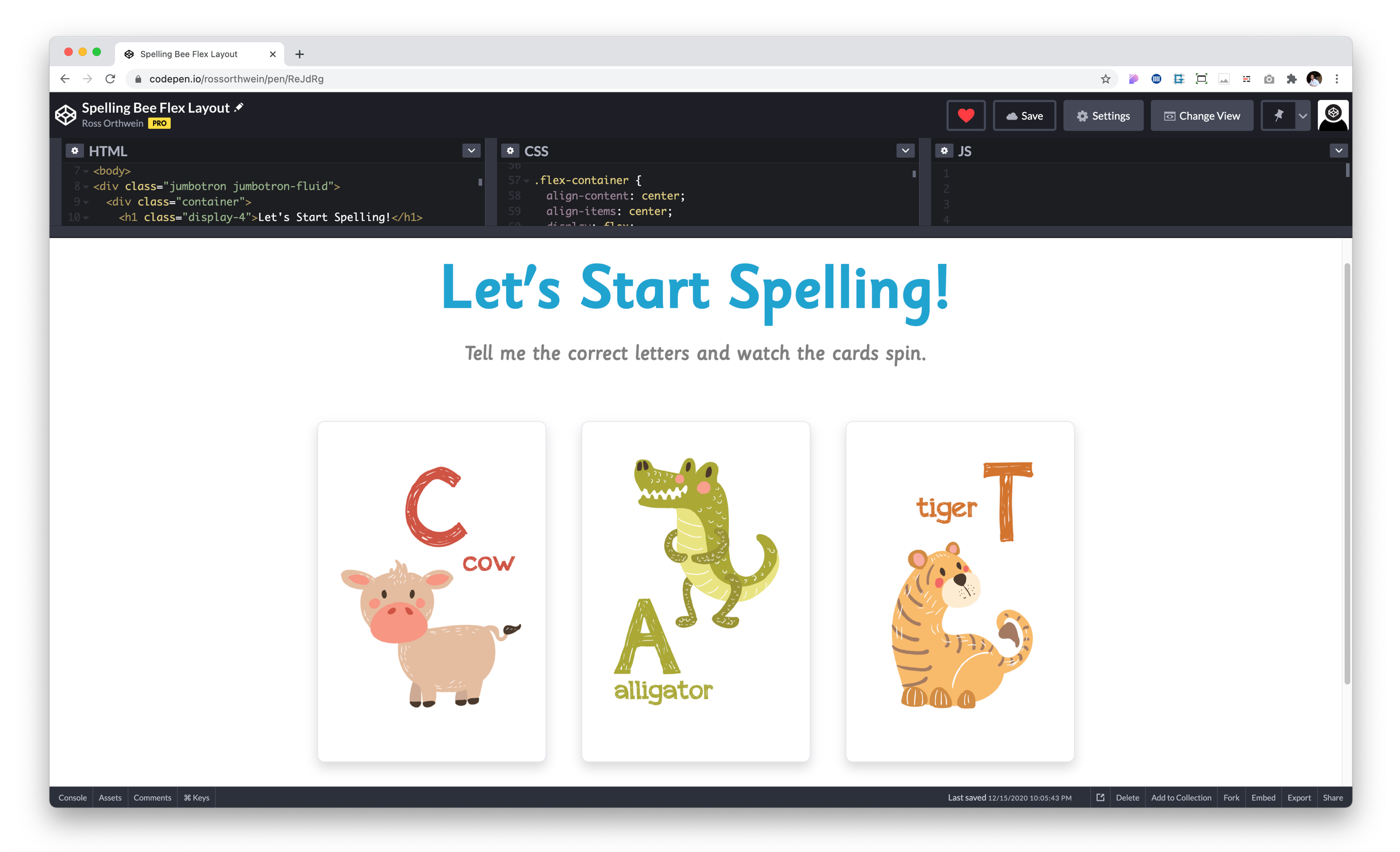Open CSS editor settings gear
The image size is (1400, 852).
510,151
